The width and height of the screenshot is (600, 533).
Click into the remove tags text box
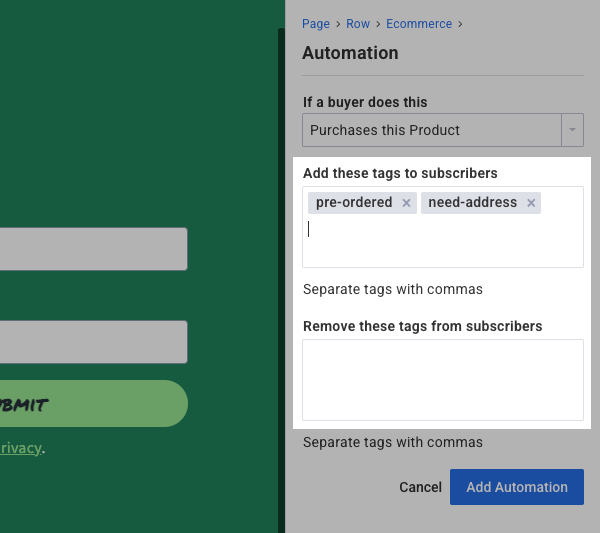442,380
